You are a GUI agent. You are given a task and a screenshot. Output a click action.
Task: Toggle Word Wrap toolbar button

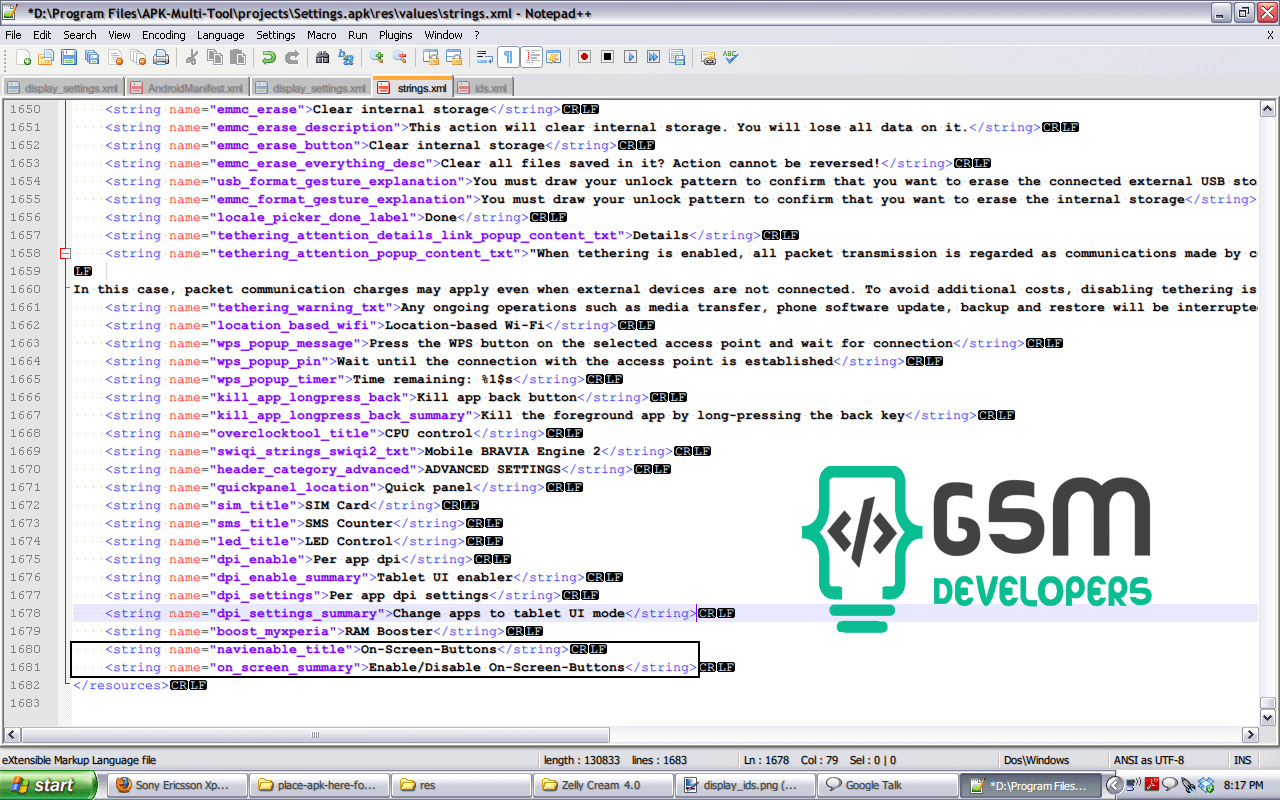(484, 57)
